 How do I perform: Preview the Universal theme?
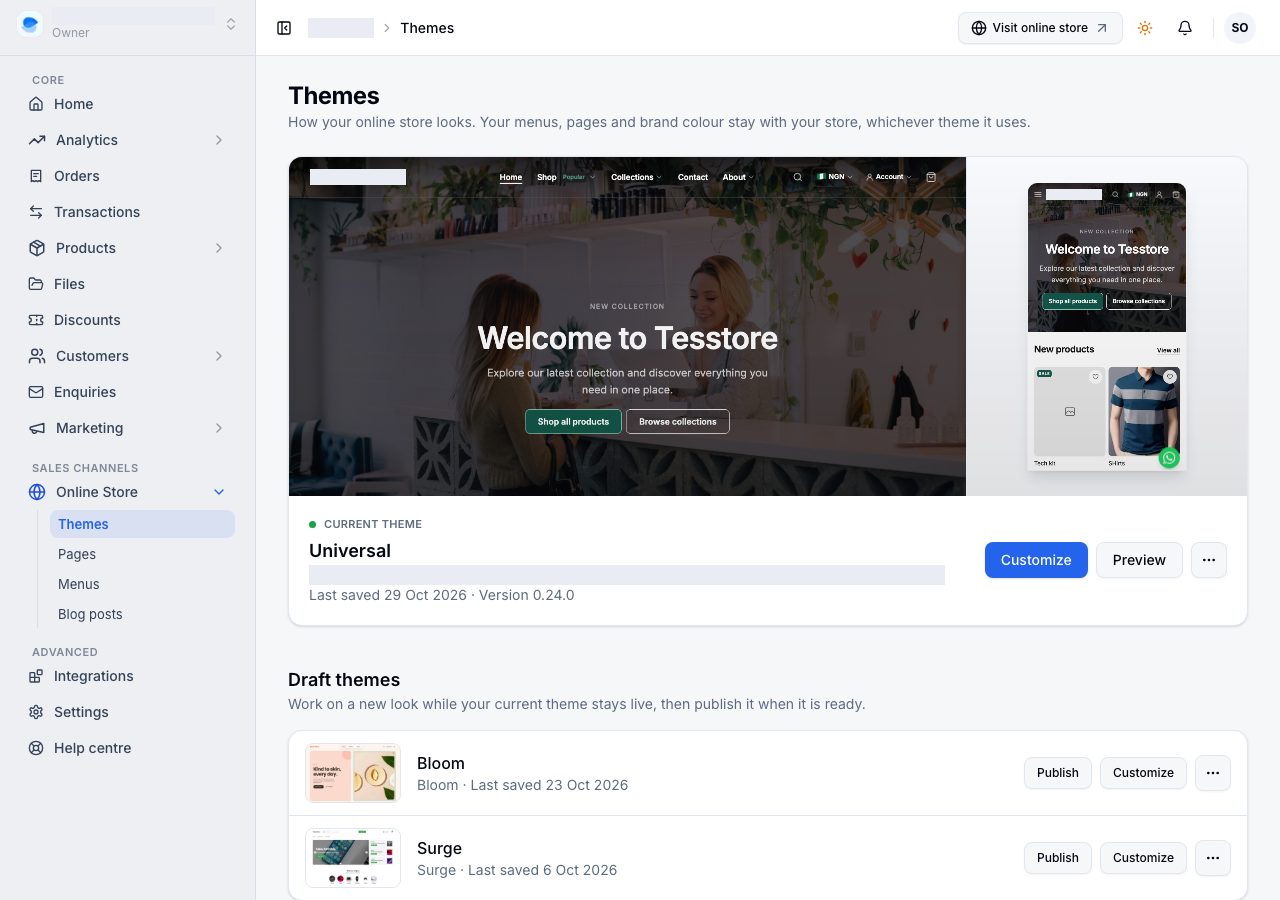[x=1139, y=560]
